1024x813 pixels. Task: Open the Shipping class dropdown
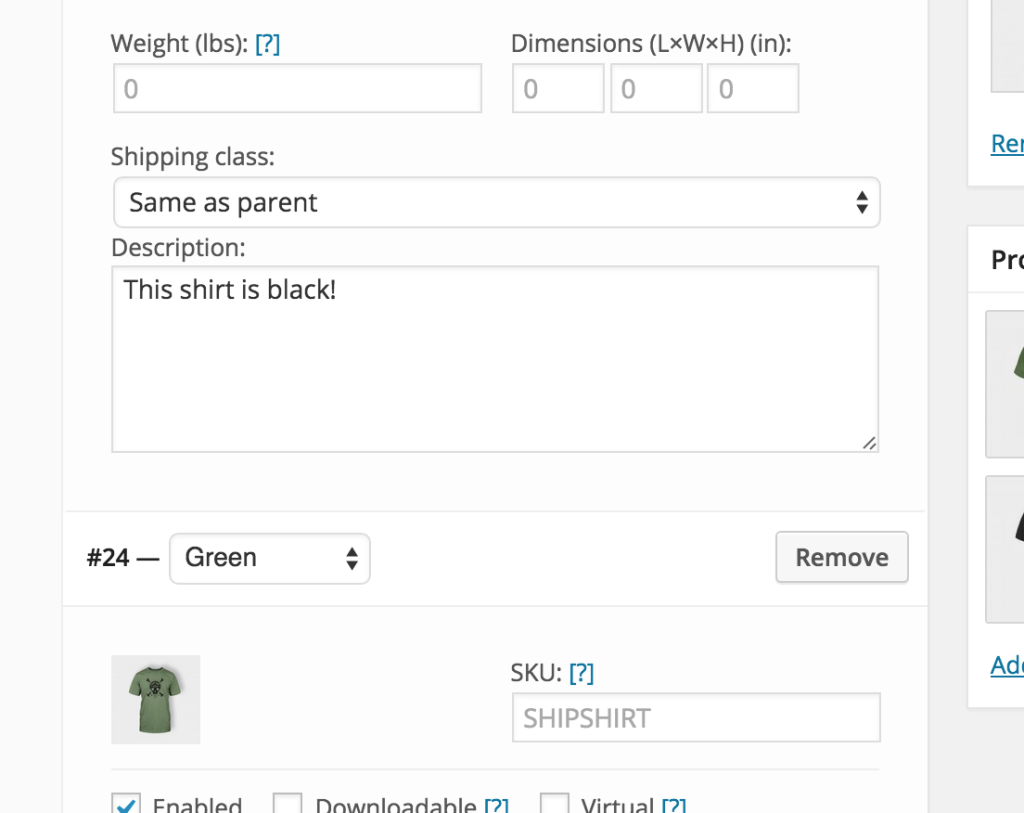pos(495,202)
